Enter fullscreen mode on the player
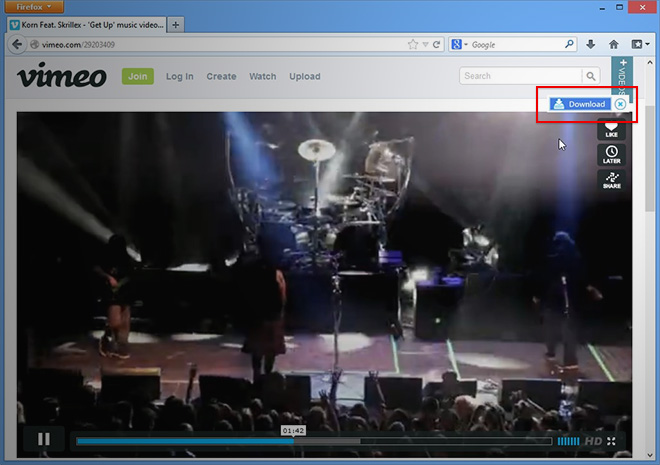The width and height of the screenshot is (660, 465). tap(612, 441)
